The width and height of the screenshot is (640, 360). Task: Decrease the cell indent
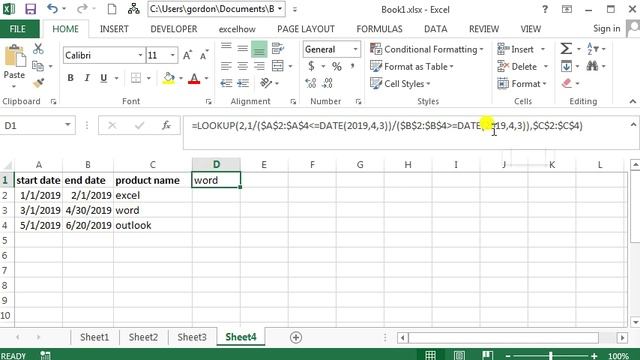pos(226,83)
